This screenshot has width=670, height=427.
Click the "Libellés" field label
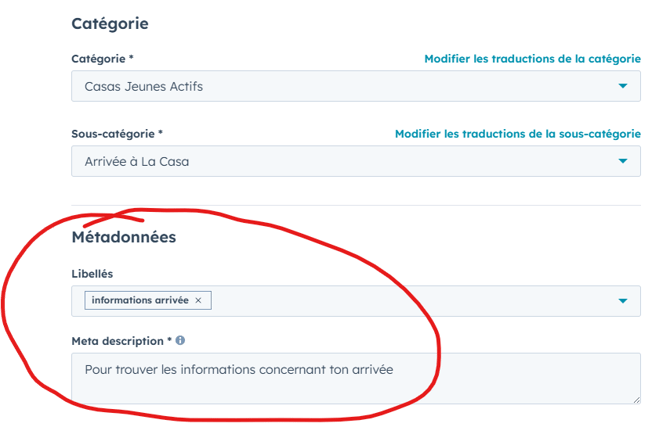[x=93, y=272]
